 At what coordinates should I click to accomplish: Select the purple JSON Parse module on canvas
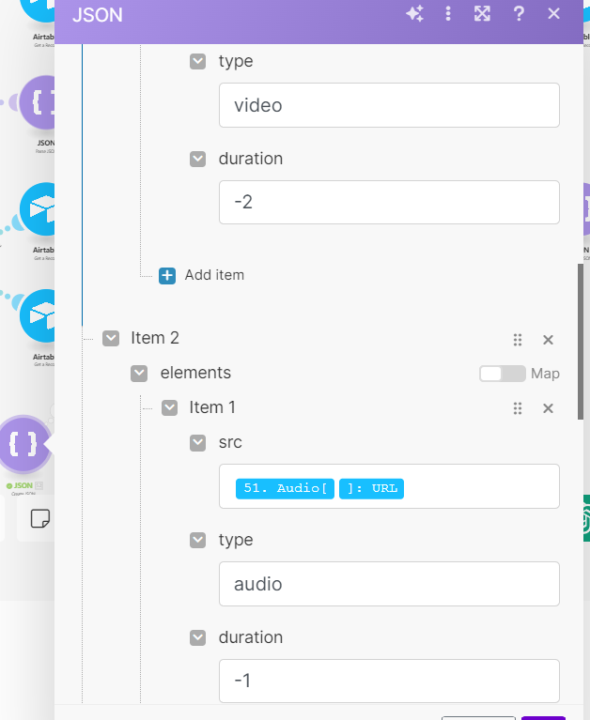[37, 103]
